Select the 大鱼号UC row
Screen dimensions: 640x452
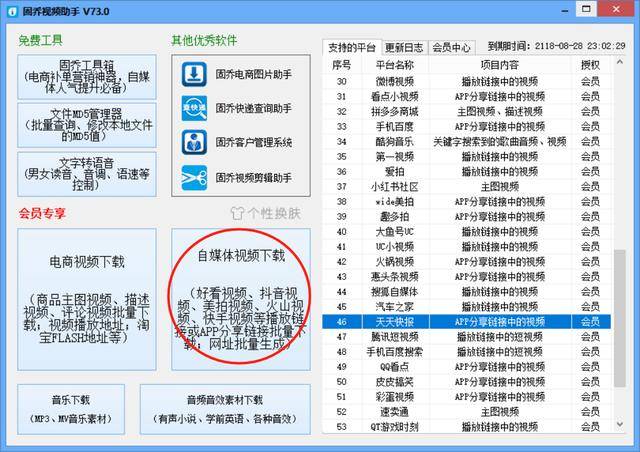pos(467,232)
